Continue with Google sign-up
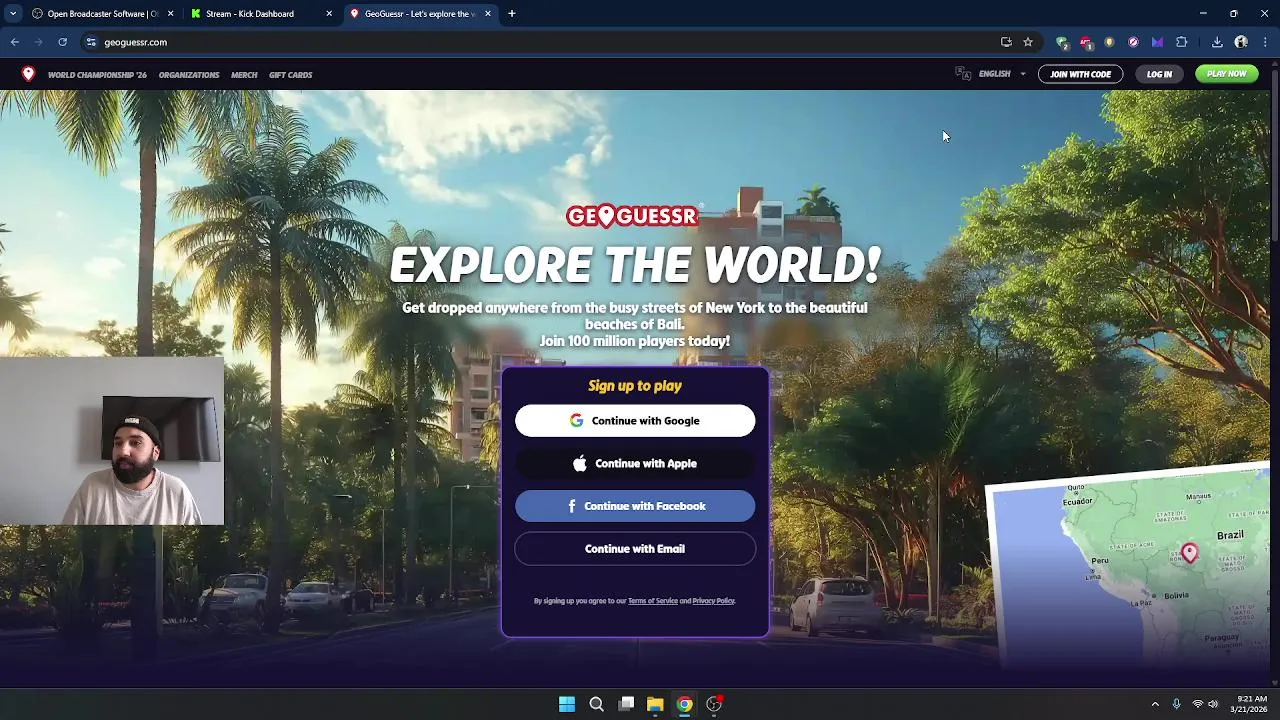This screenshot has height=720, width=1280. tap(635, 421)
